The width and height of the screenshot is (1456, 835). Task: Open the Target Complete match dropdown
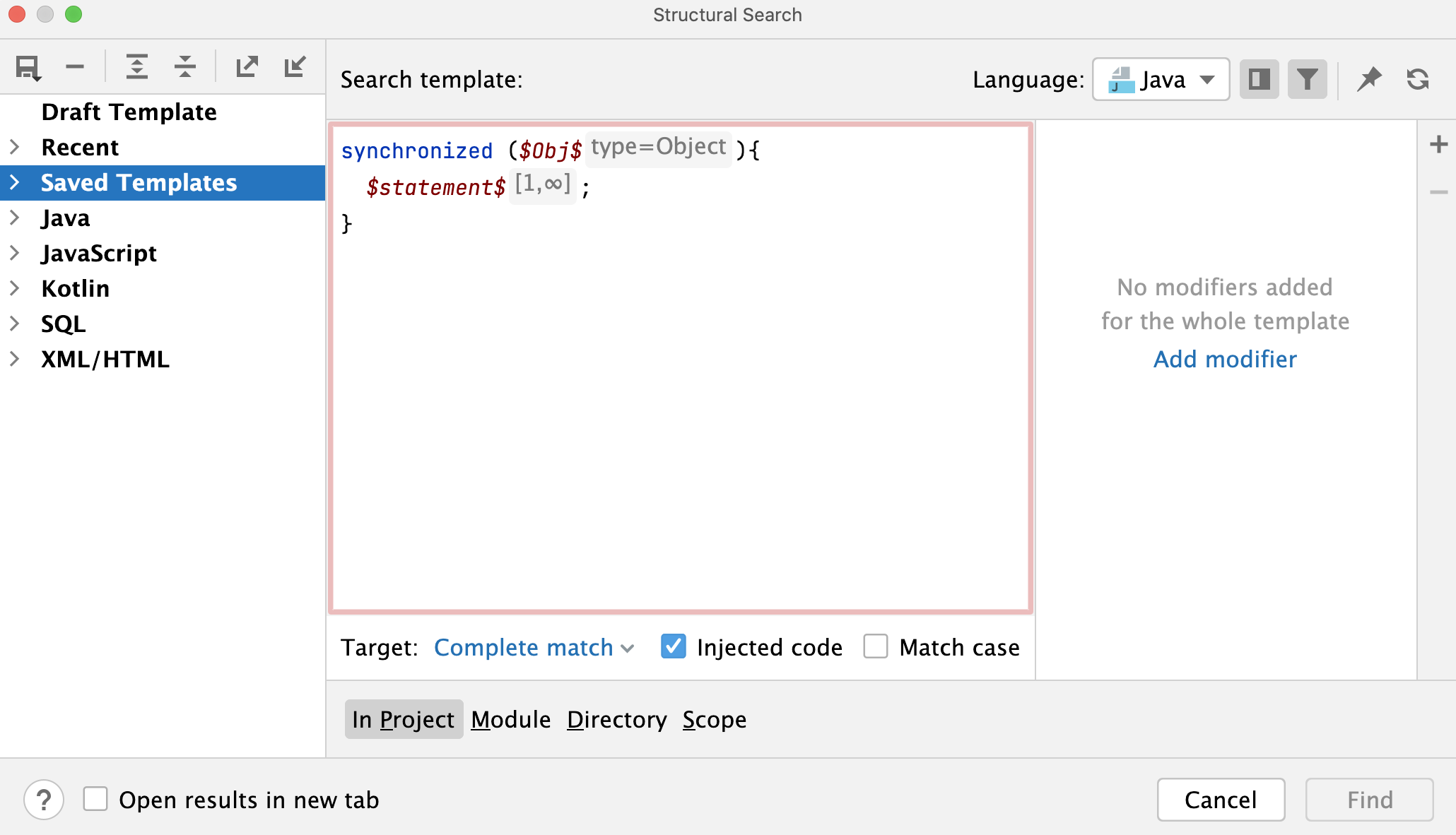point(534,647)
